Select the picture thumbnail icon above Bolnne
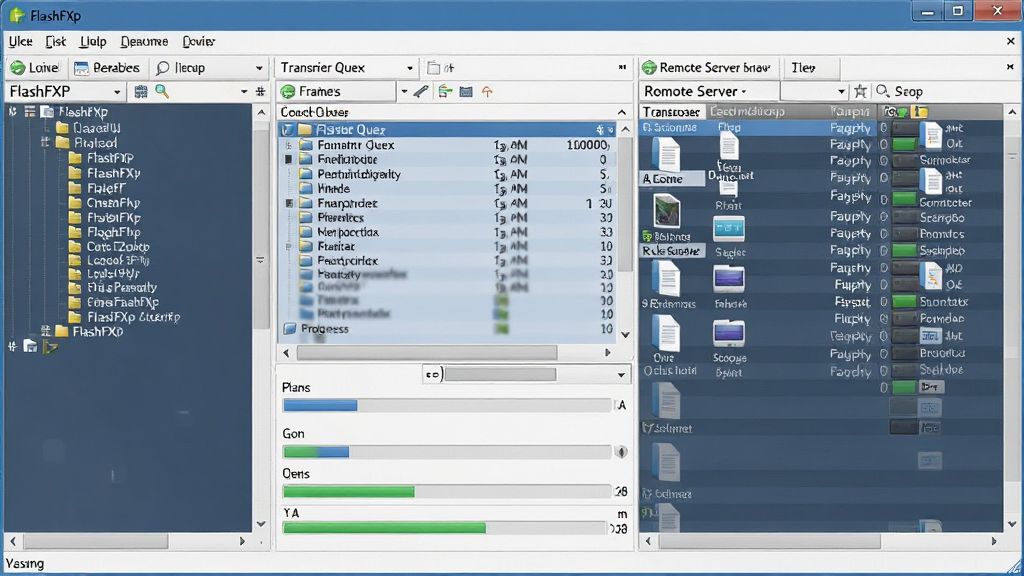 tap(666, 212)
